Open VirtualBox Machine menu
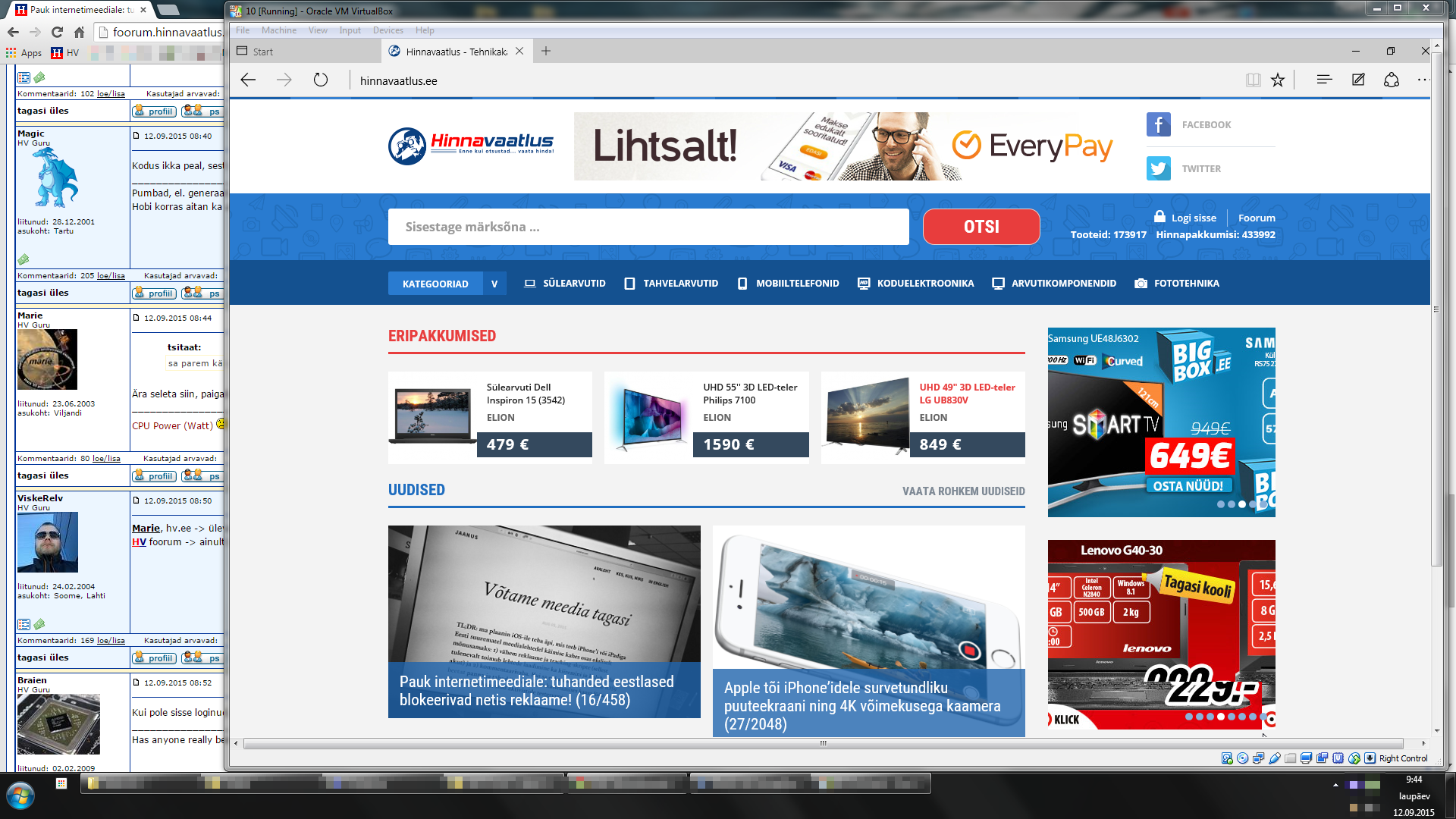The image size is (1456, 819). [279, 30]
